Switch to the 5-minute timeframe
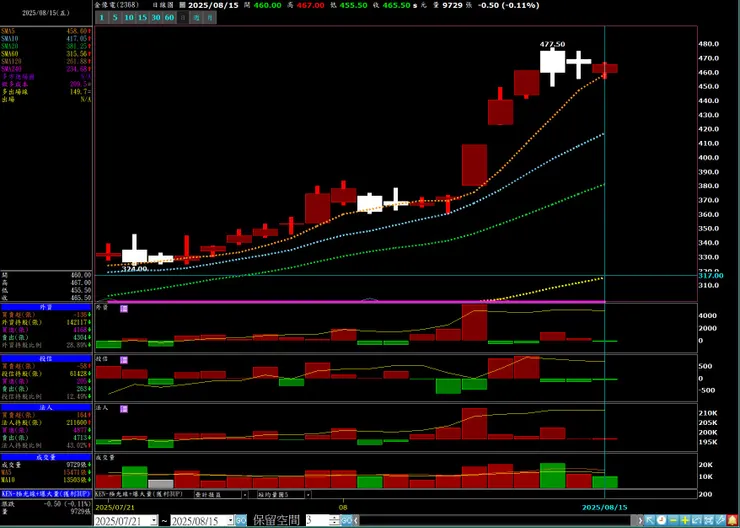This screenshot has height=528, width=740. 115,18
